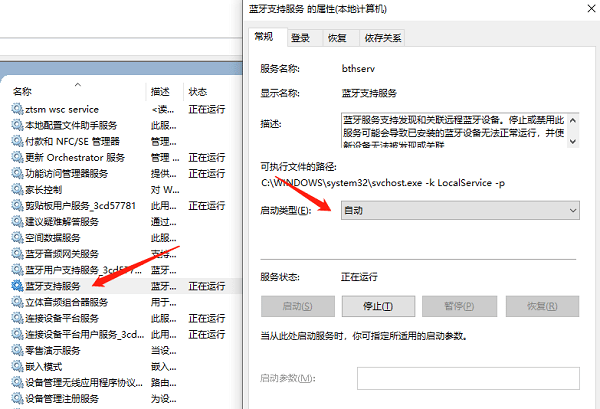600x409 pixels.
Task: Click the 停止(T) button
Action: [x=378, y=306]
